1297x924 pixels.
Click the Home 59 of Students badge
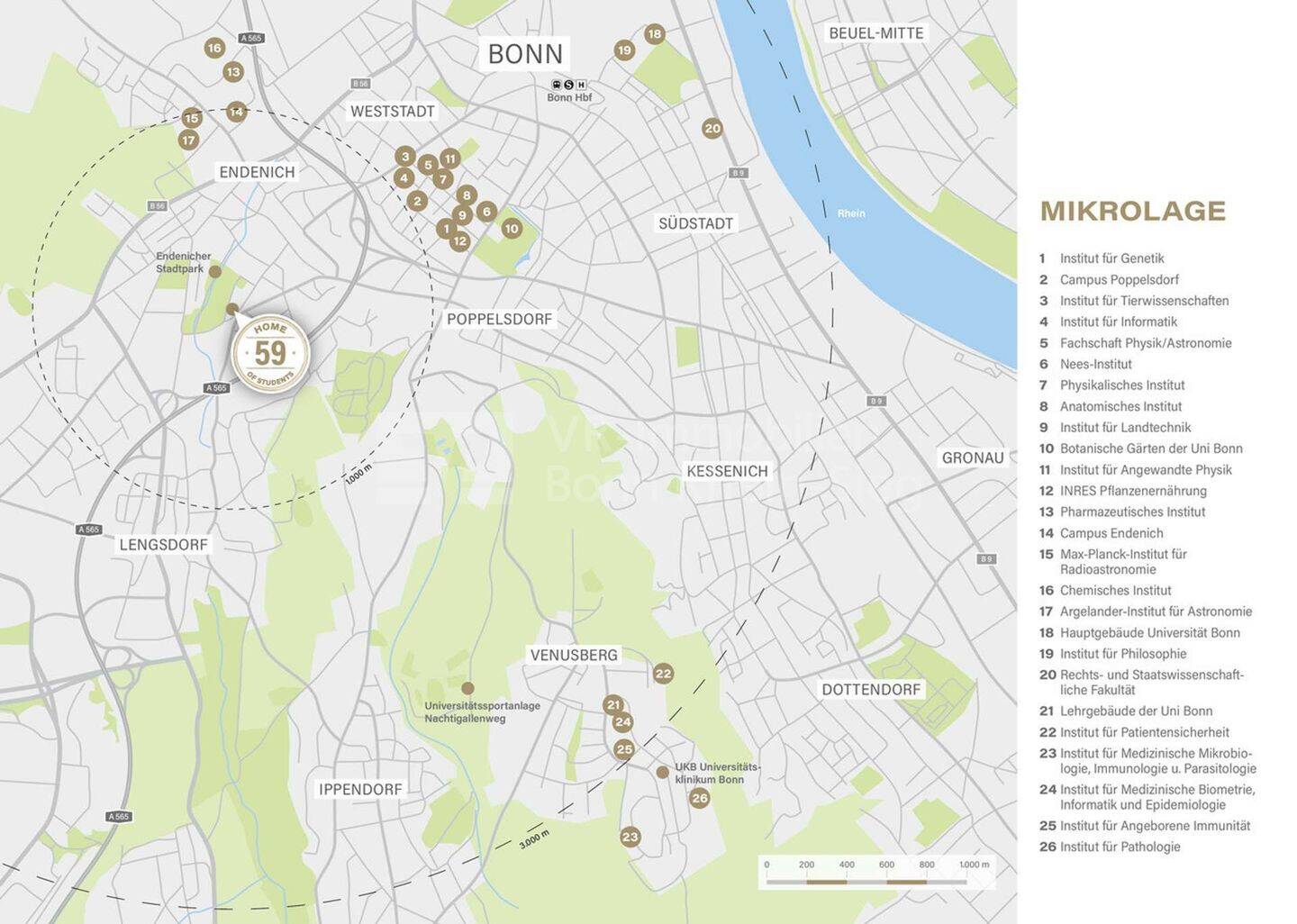pos(270,353)
